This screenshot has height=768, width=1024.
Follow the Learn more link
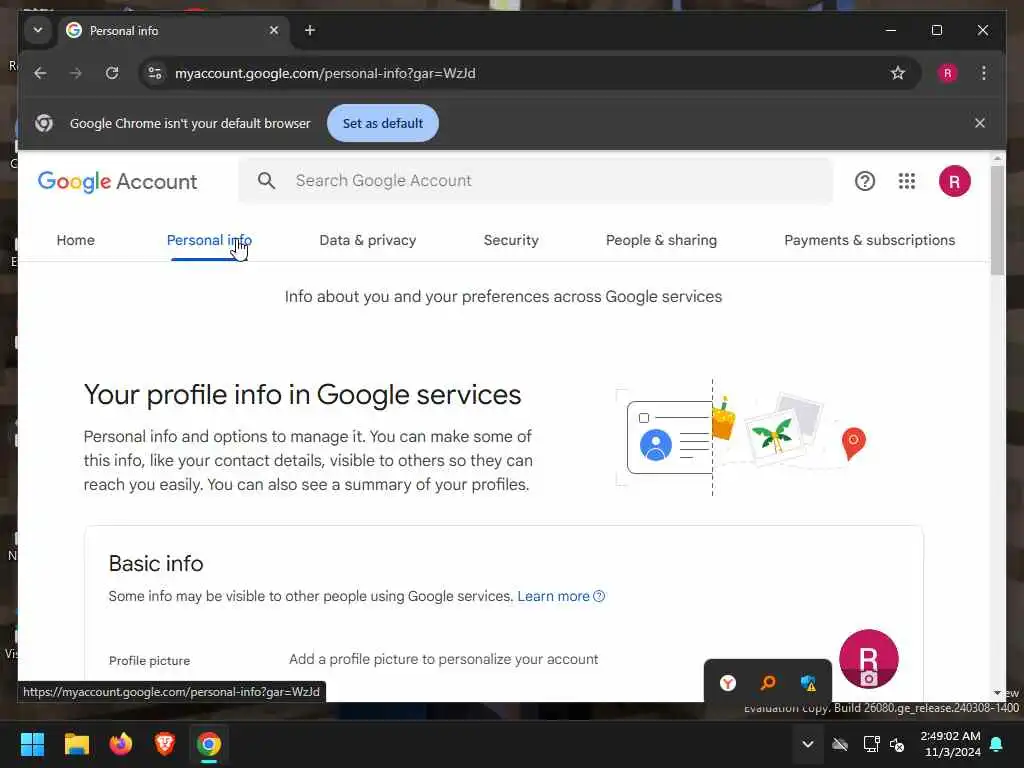pyautogui.click(x=561, y=596)
